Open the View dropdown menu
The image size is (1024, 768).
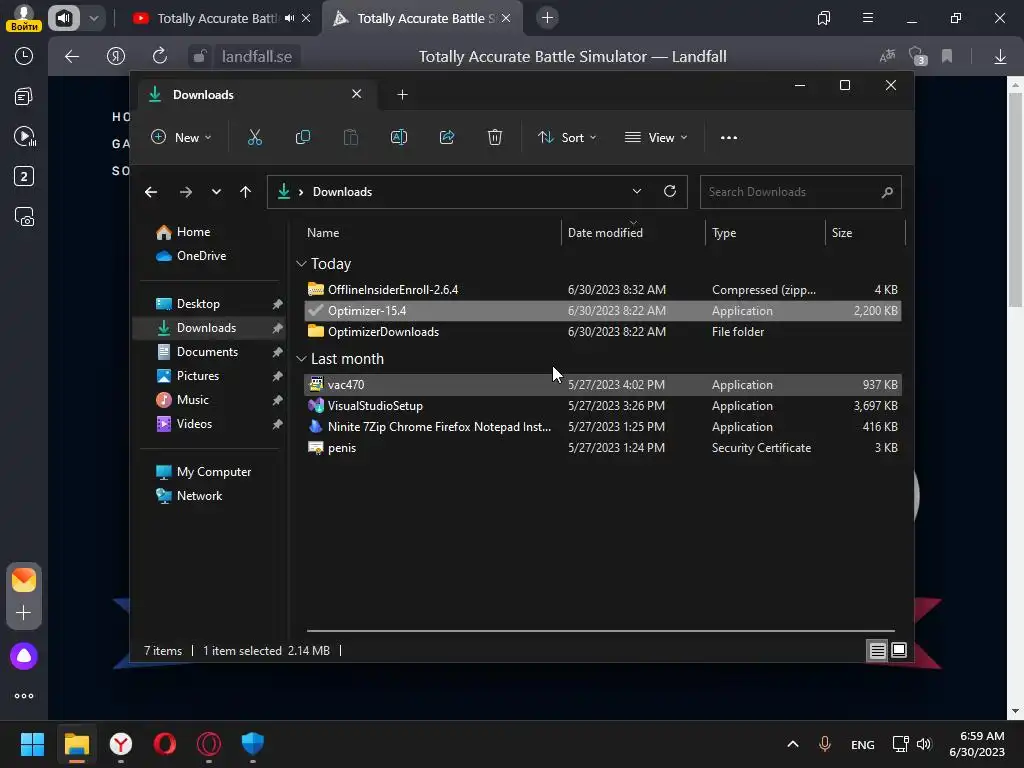click(x=656, y=138)
